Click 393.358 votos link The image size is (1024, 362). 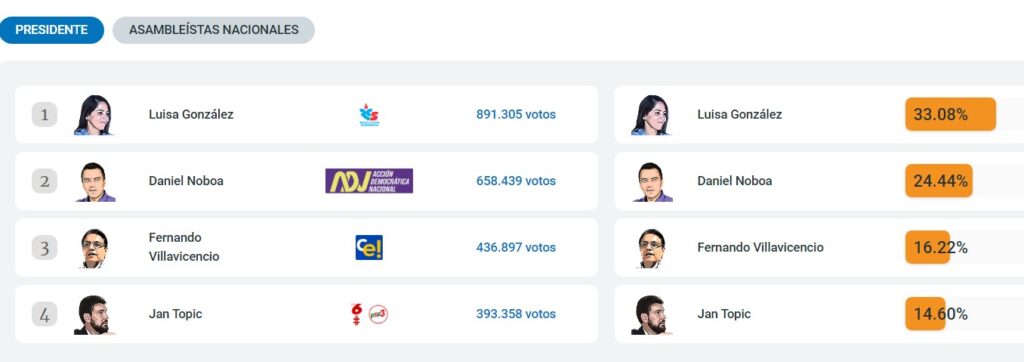516,314
